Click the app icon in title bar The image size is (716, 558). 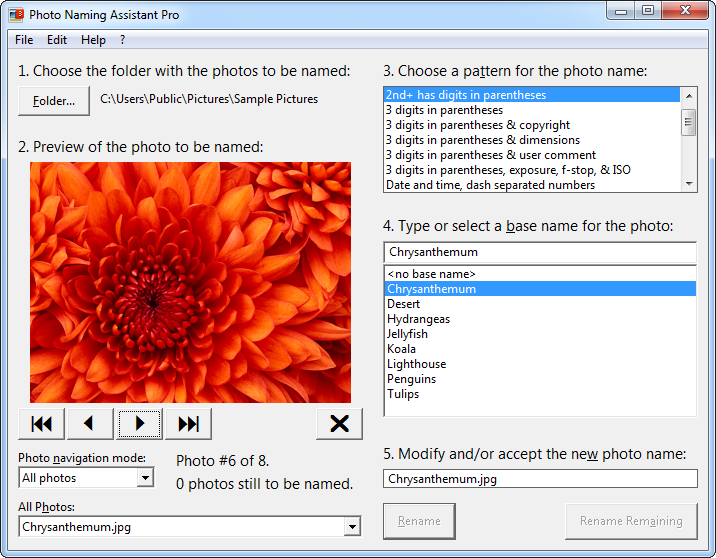[x=16, y=15]
